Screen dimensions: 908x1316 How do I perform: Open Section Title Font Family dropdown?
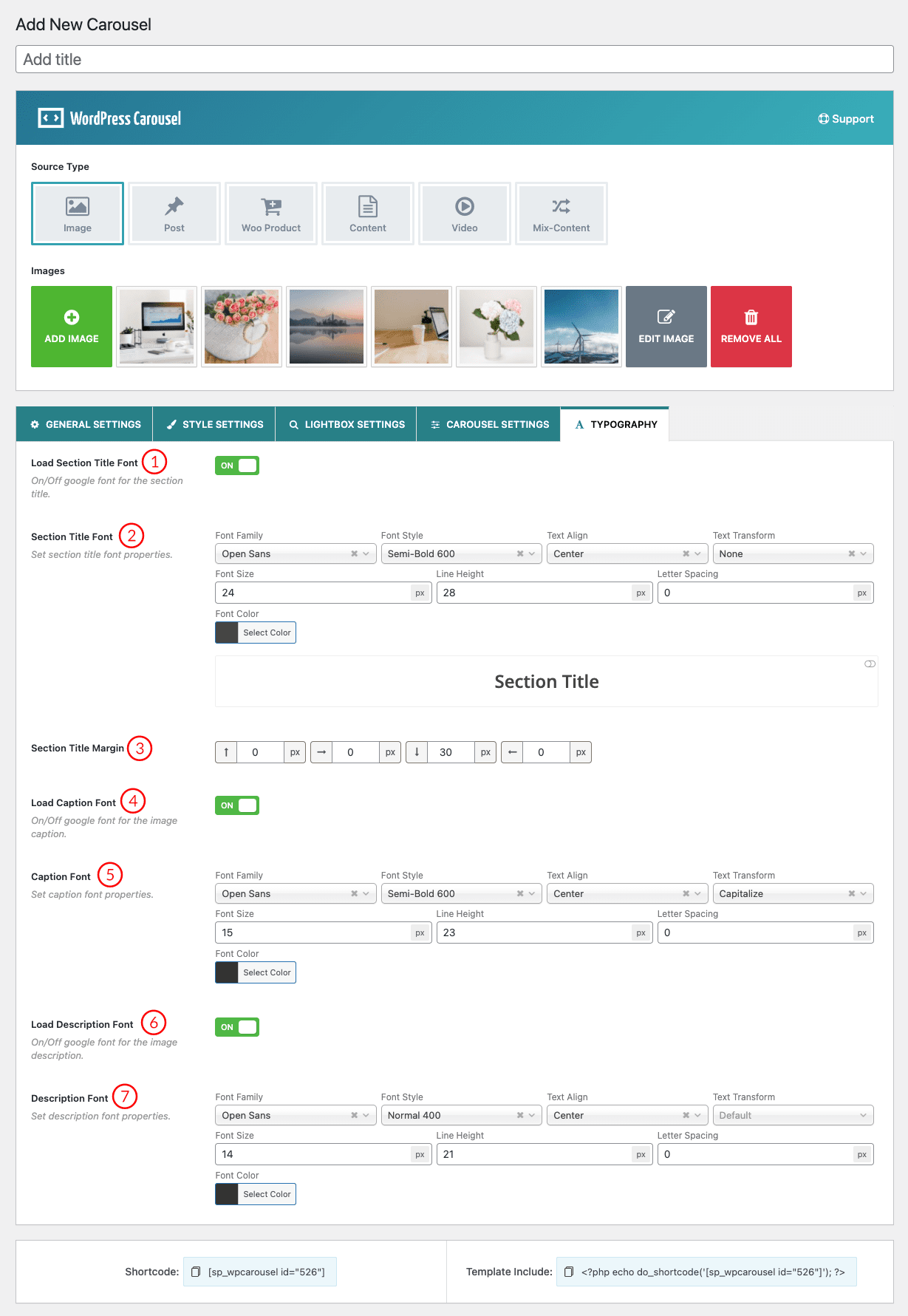[296, 553]
